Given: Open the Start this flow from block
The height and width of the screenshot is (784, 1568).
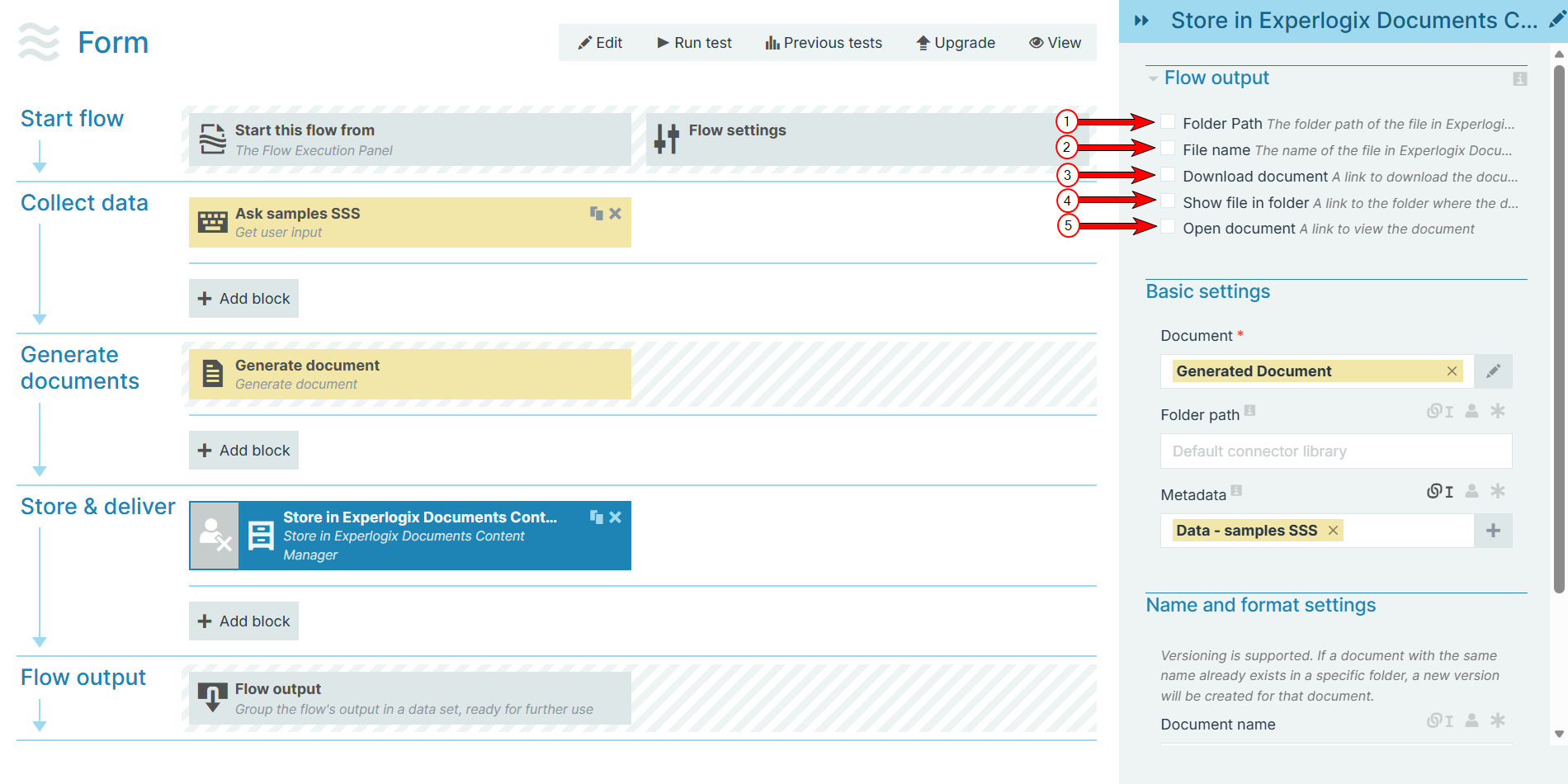Looking at the screenshot, I should (410, 139).
